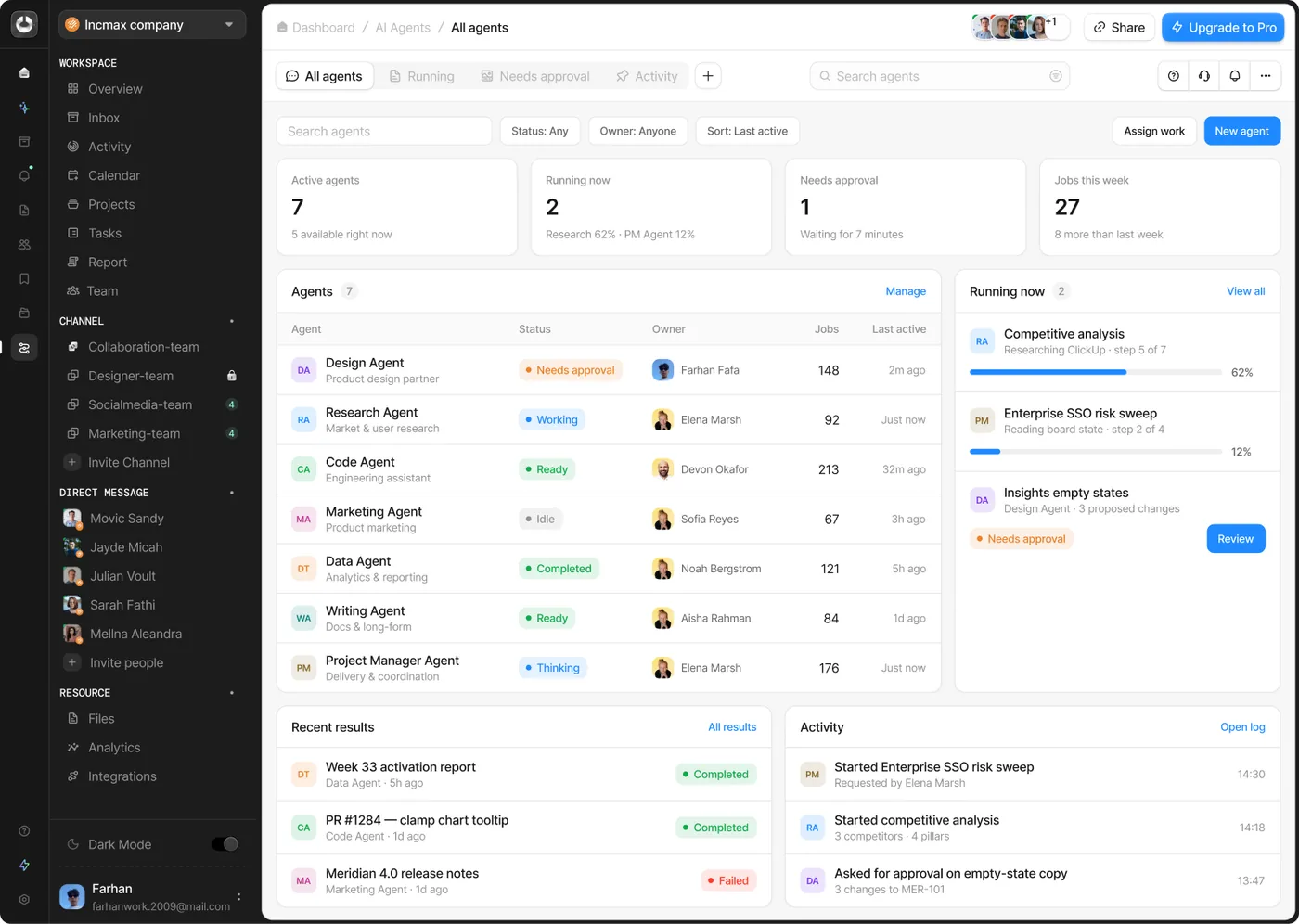Open the Sort: Last active dropdown
1299x924 pixels.
tap(747, 131)
